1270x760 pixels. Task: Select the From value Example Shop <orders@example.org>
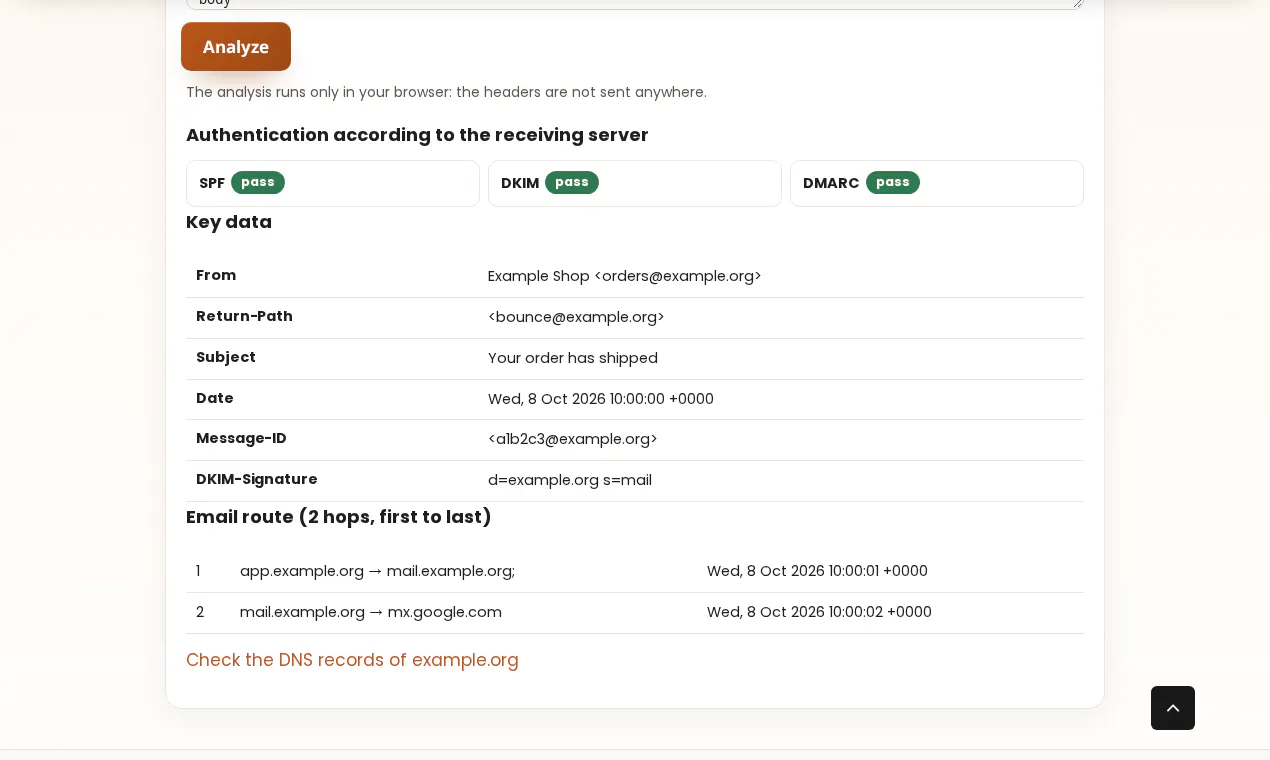tap(625, 276)
